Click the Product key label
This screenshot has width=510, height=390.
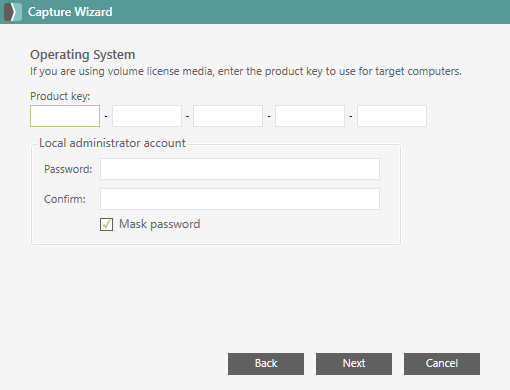(x=60, y=96)
